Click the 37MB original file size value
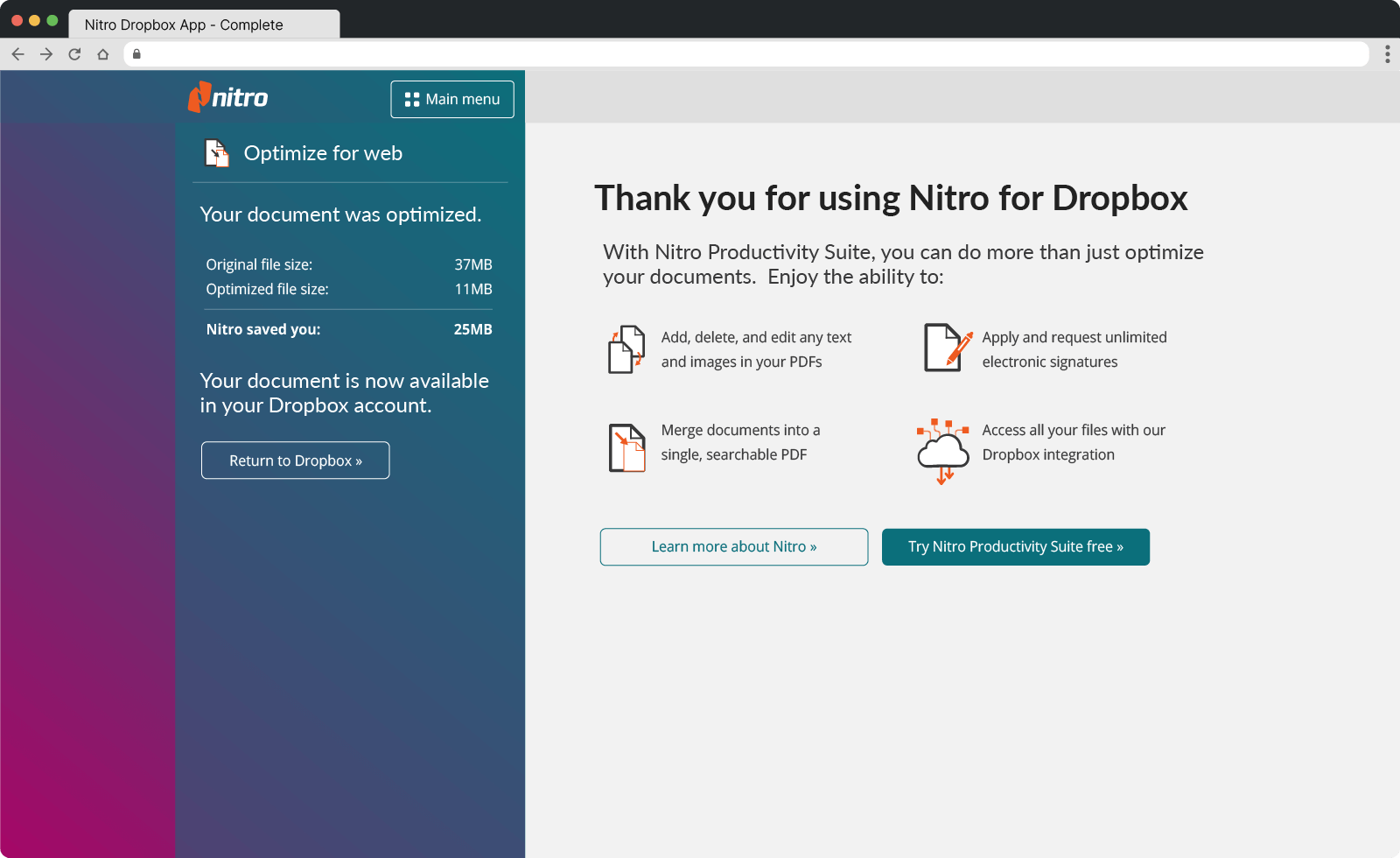1400x858 pixels. (473, 264)
